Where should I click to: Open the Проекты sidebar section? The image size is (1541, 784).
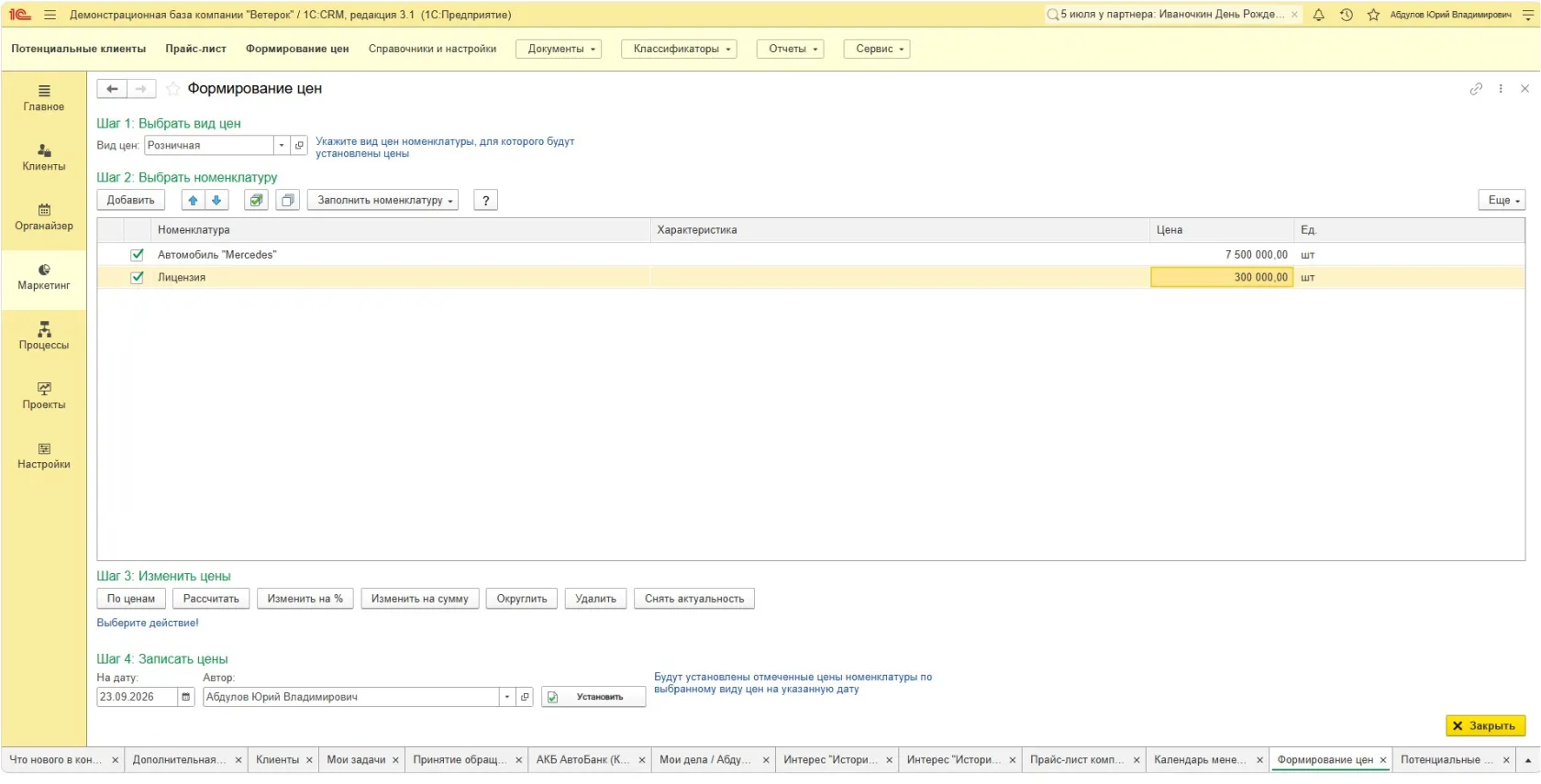pyautogui.click(x=44, y=396)
